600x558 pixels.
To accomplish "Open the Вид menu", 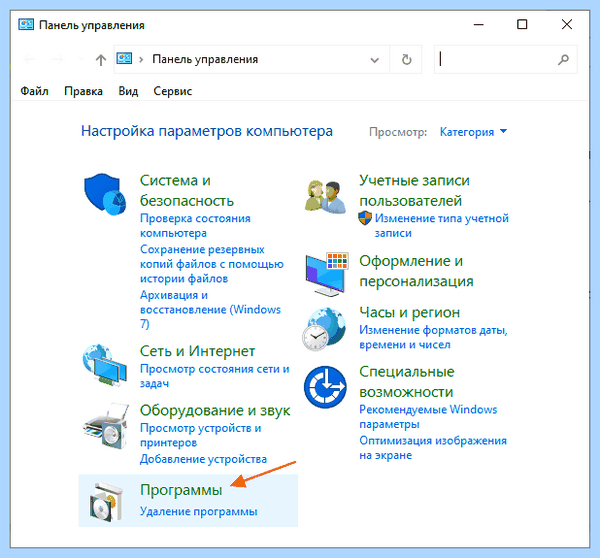I will coord(128,91).
